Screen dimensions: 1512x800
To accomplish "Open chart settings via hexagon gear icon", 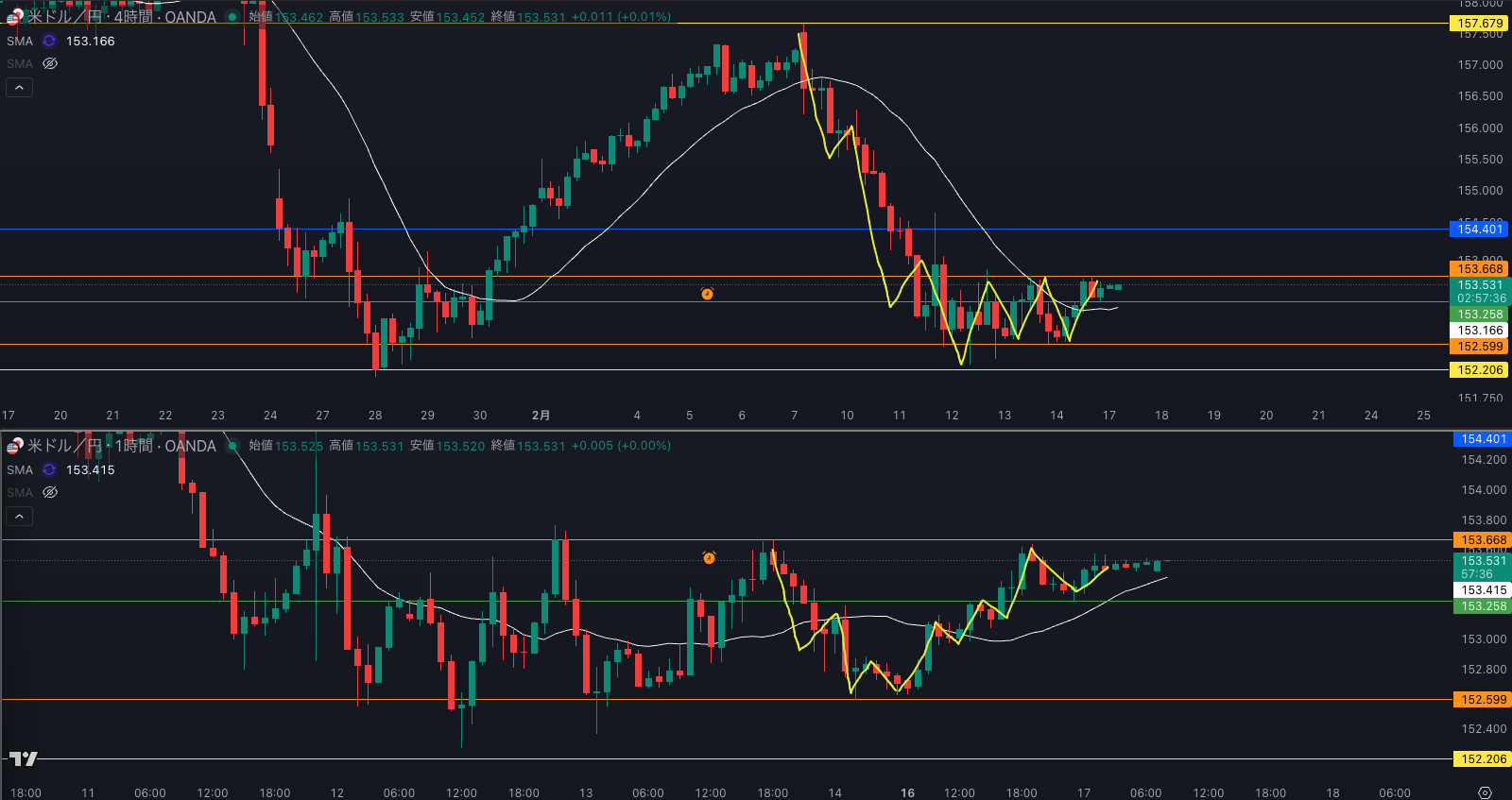I will (1485, 792).
